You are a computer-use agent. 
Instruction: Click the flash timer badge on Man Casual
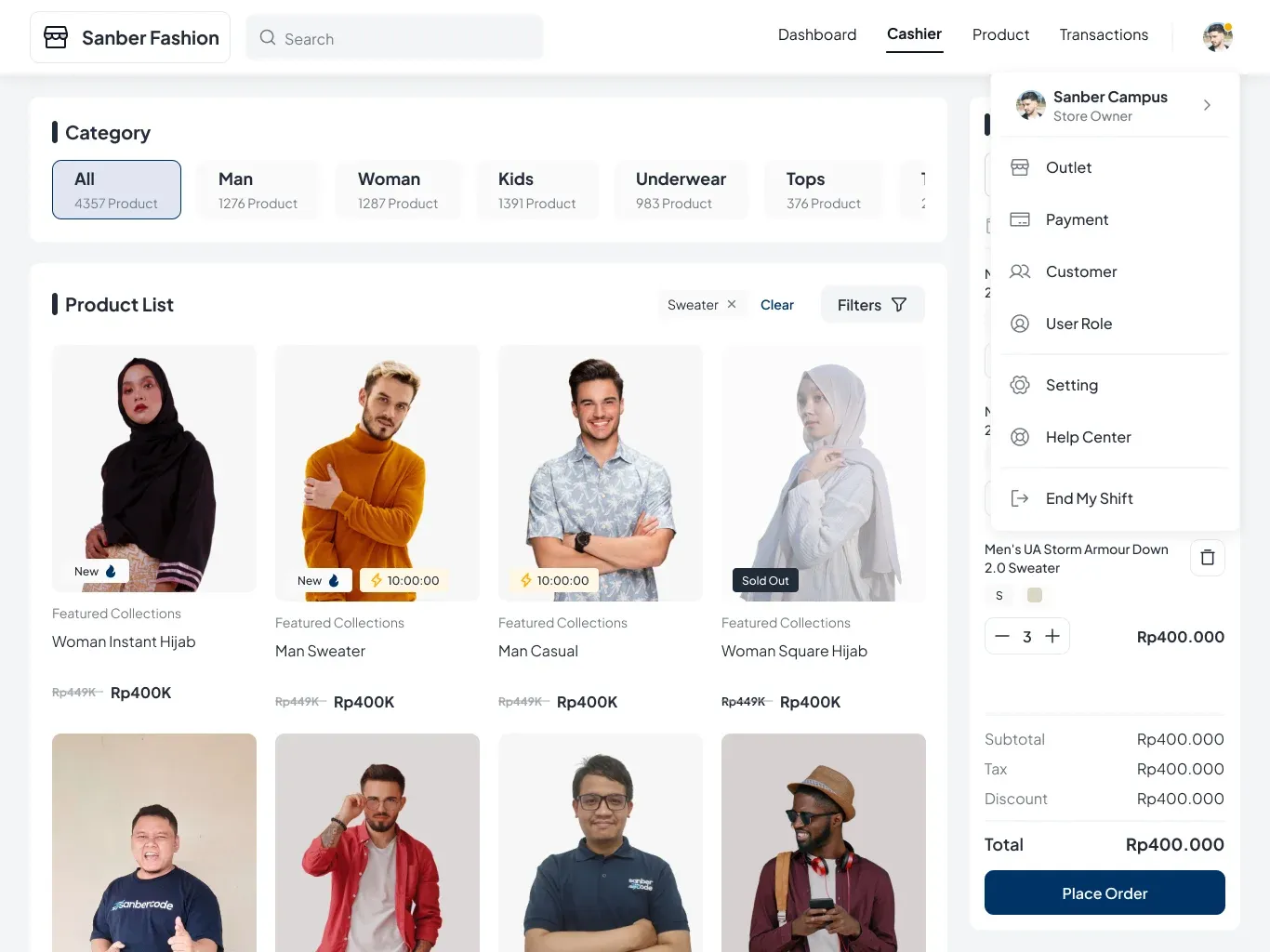554,580
